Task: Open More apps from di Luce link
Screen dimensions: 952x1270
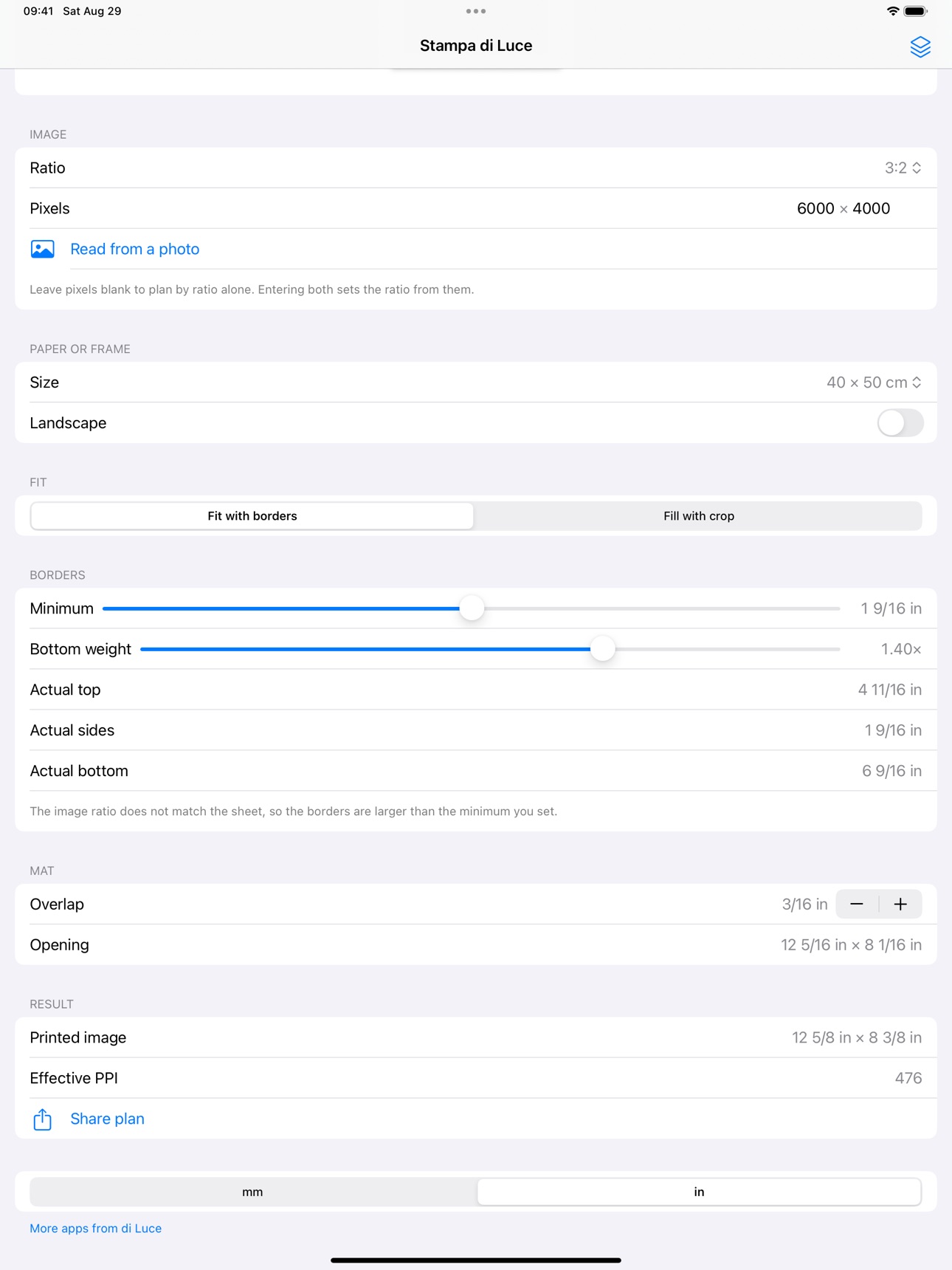Action: pos(96,1228)
